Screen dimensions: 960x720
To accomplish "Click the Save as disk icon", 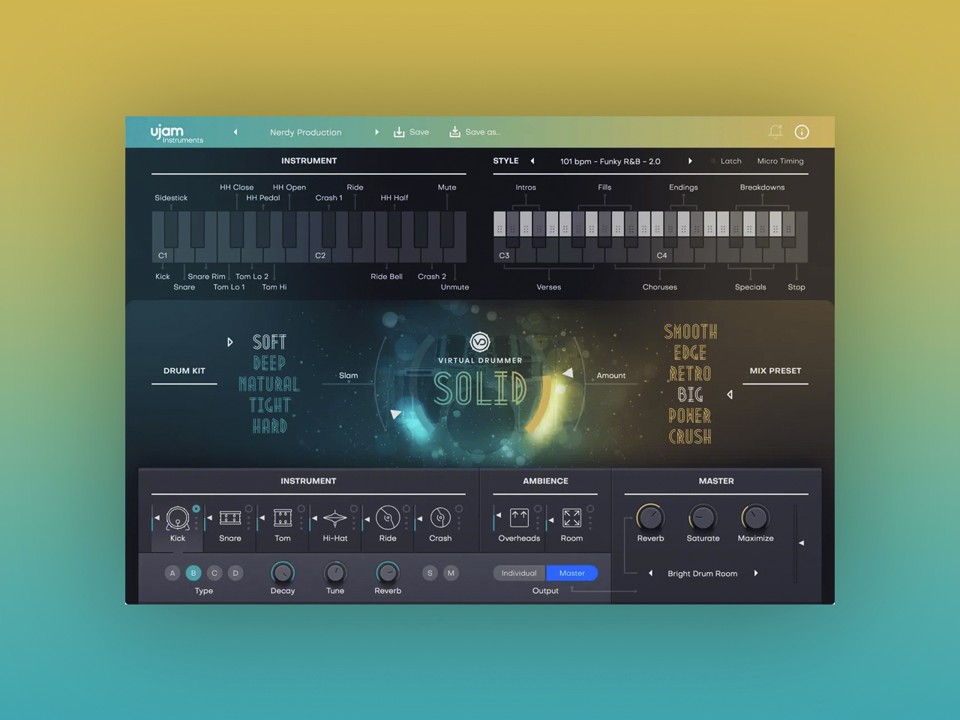I will 455,132.
